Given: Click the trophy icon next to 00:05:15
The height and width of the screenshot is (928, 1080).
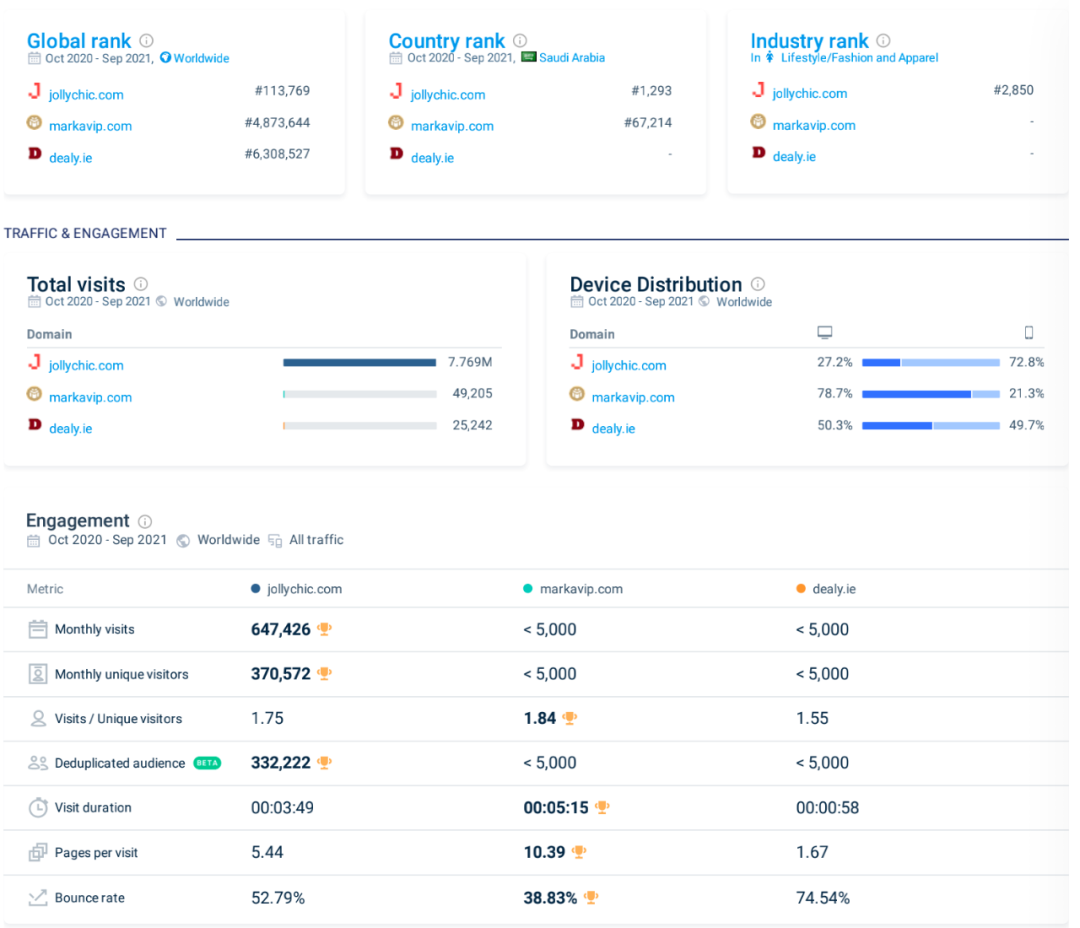Looking at the screenshot, I should 602,807.
